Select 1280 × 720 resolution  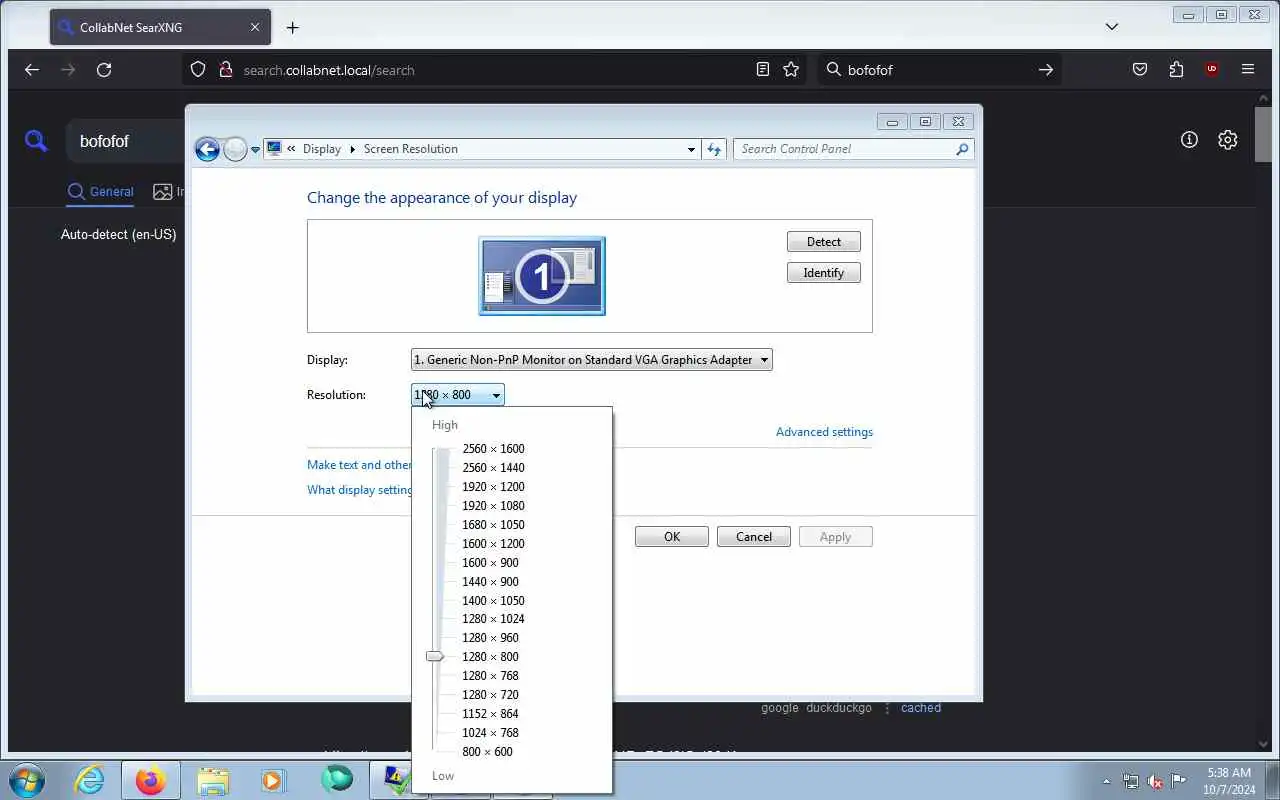point(490,695)
